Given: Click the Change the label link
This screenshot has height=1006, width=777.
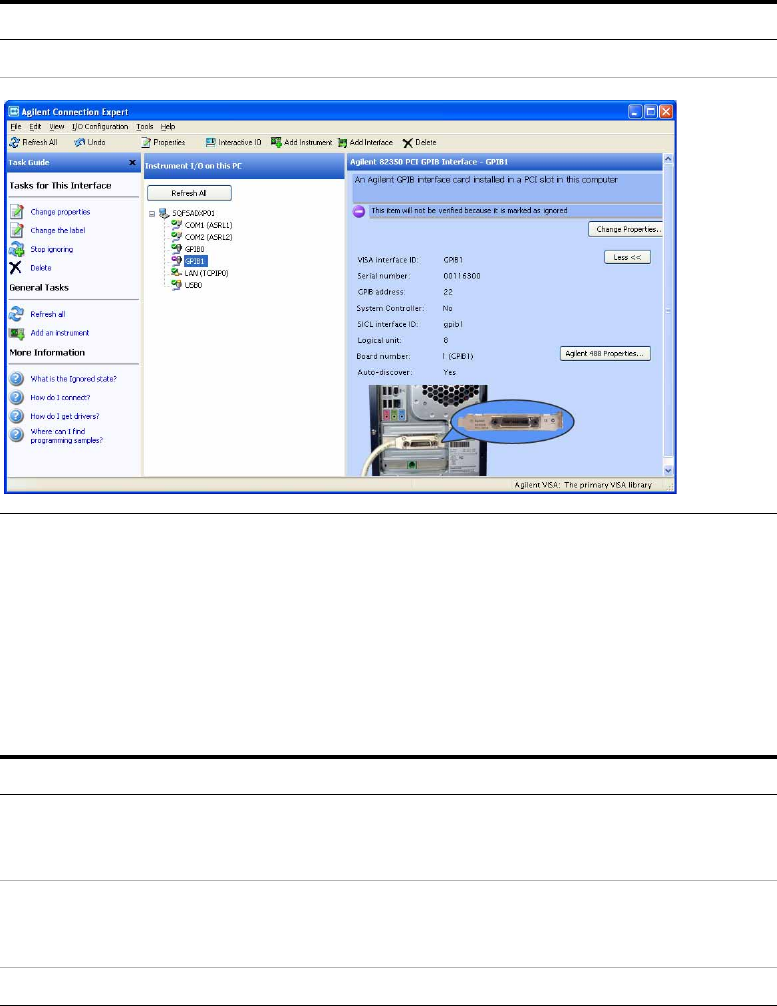Looking at the screenshot, I should (x=58, y=230).
